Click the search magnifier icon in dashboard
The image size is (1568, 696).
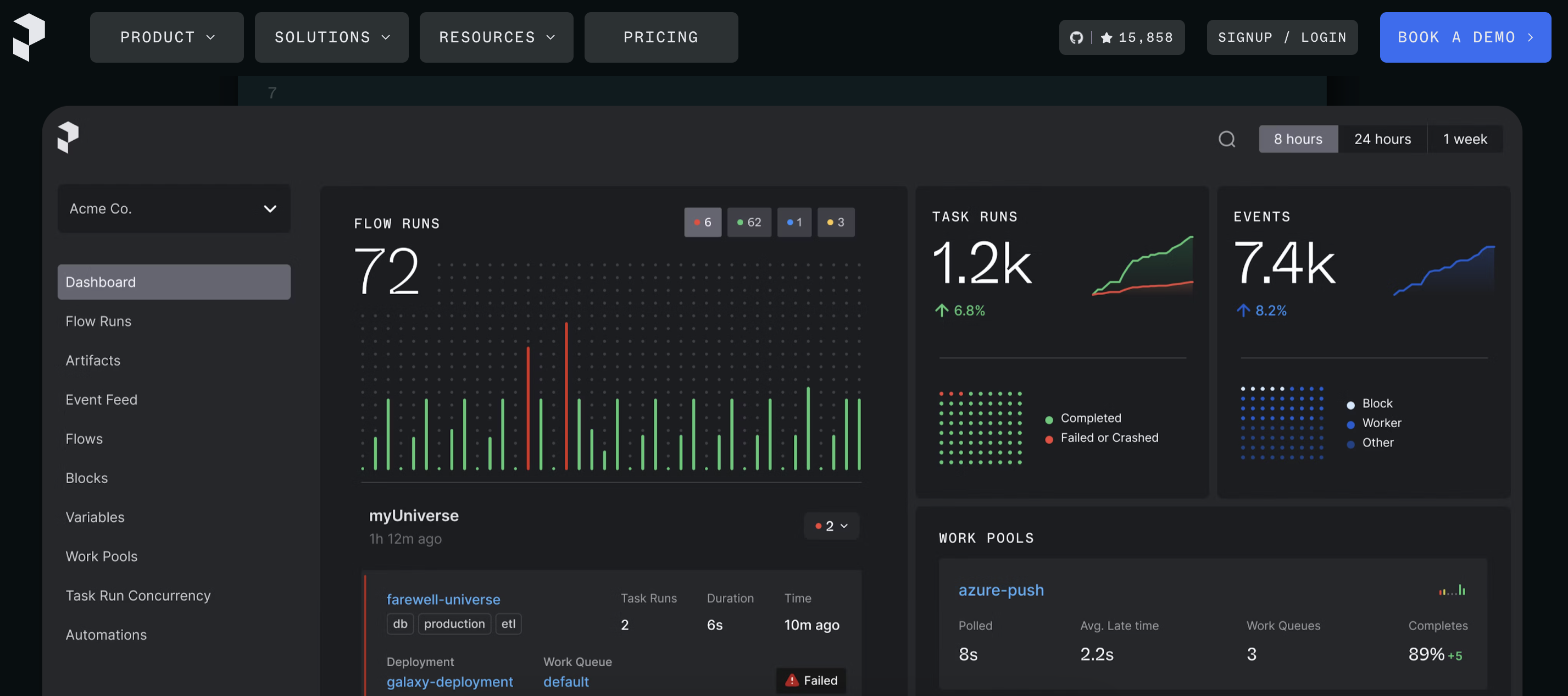pyautogui.click(x=1226, y=140)
